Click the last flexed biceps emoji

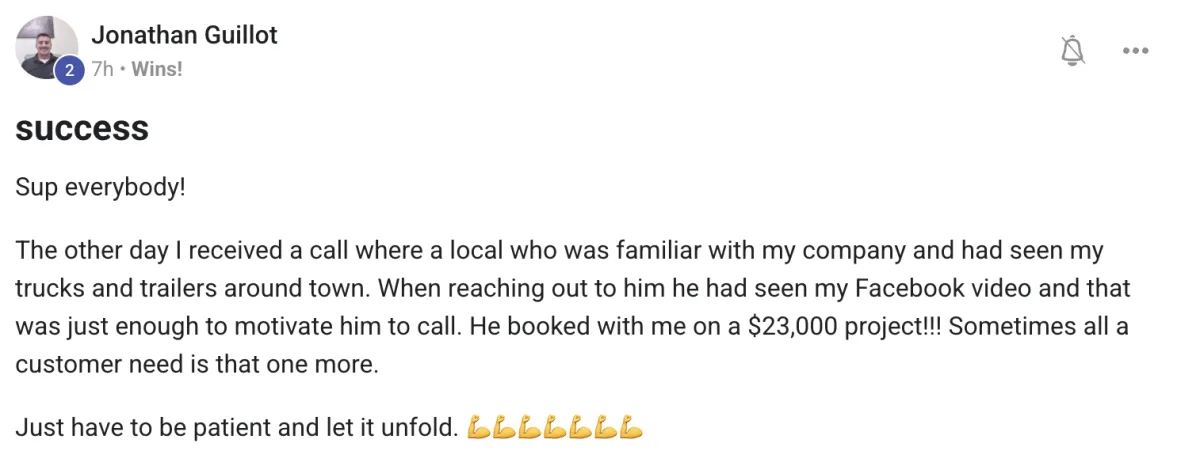[630, 429]
